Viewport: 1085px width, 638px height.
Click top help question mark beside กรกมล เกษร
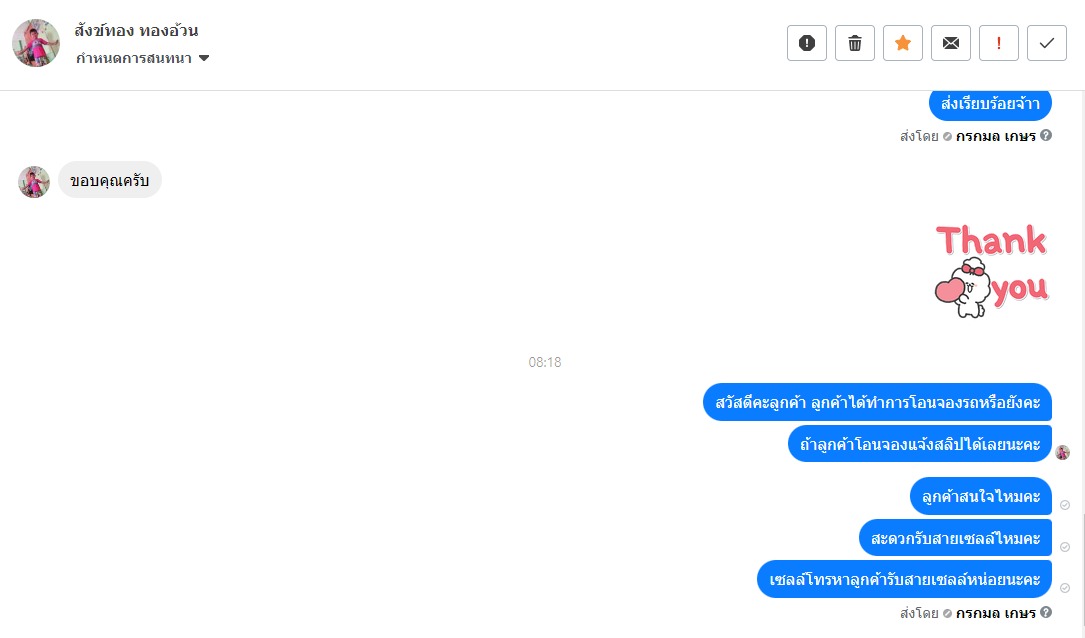click(1046, 136)
